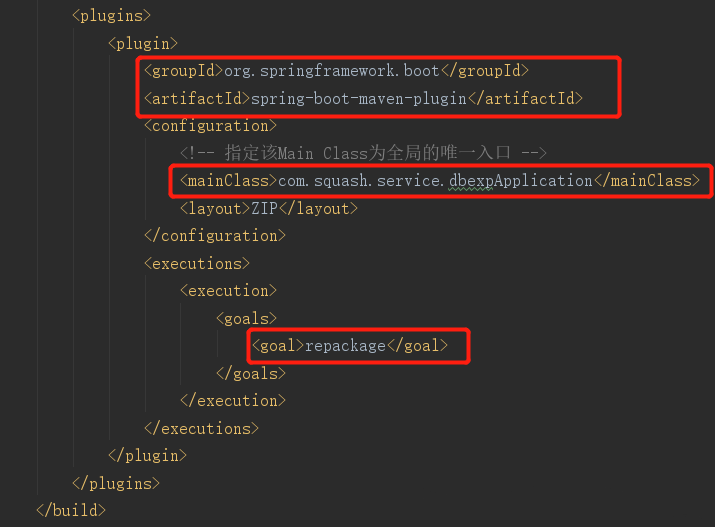This screenshot has width=715, height=527.
Task: Click the closing </build> tag
Action: coord(70,510)
